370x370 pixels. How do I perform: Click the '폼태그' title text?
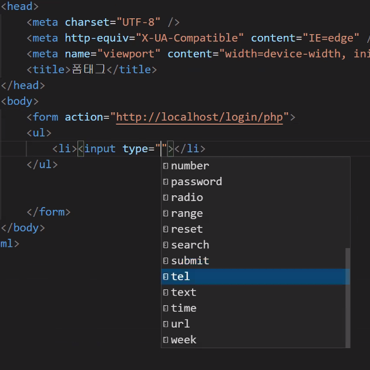click(x=89, y=70)
